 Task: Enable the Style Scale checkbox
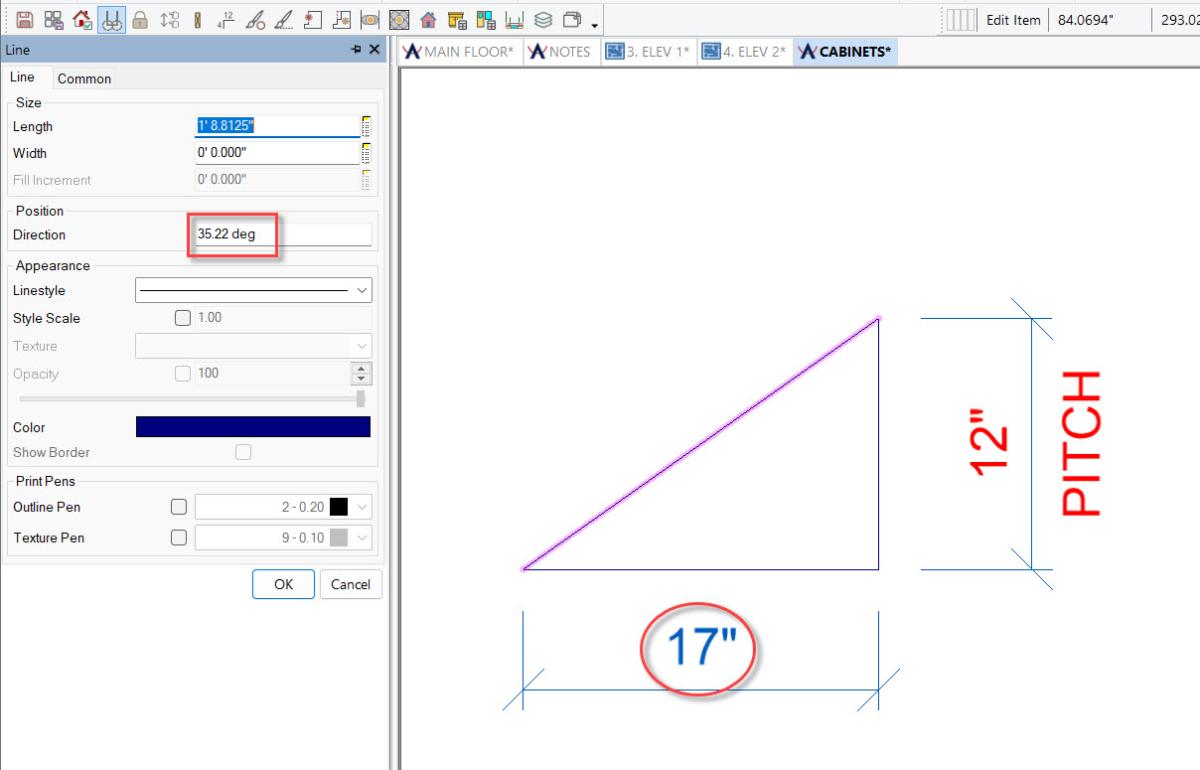point(182,318)
